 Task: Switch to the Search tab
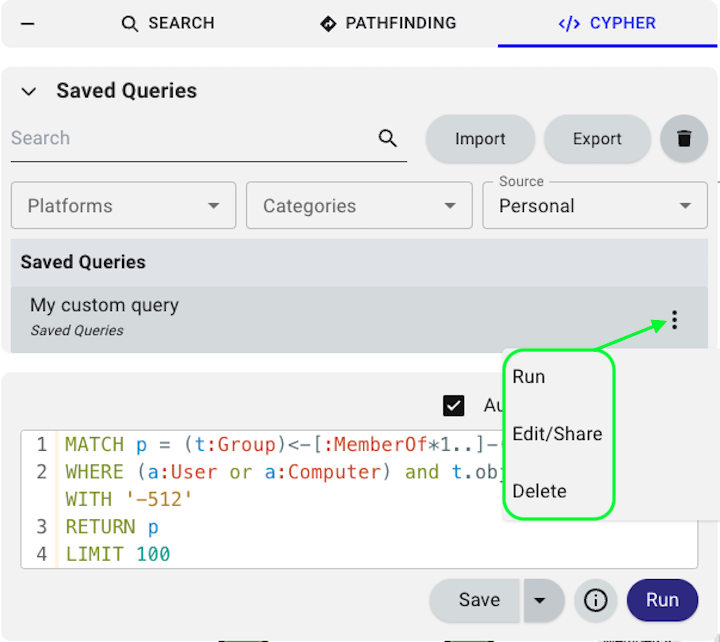[x=168, y=23]
